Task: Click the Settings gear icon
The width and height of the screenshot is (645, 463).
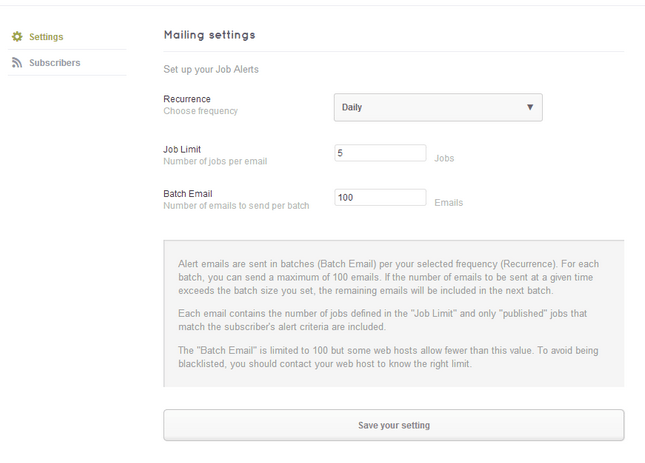Action: 17,37
